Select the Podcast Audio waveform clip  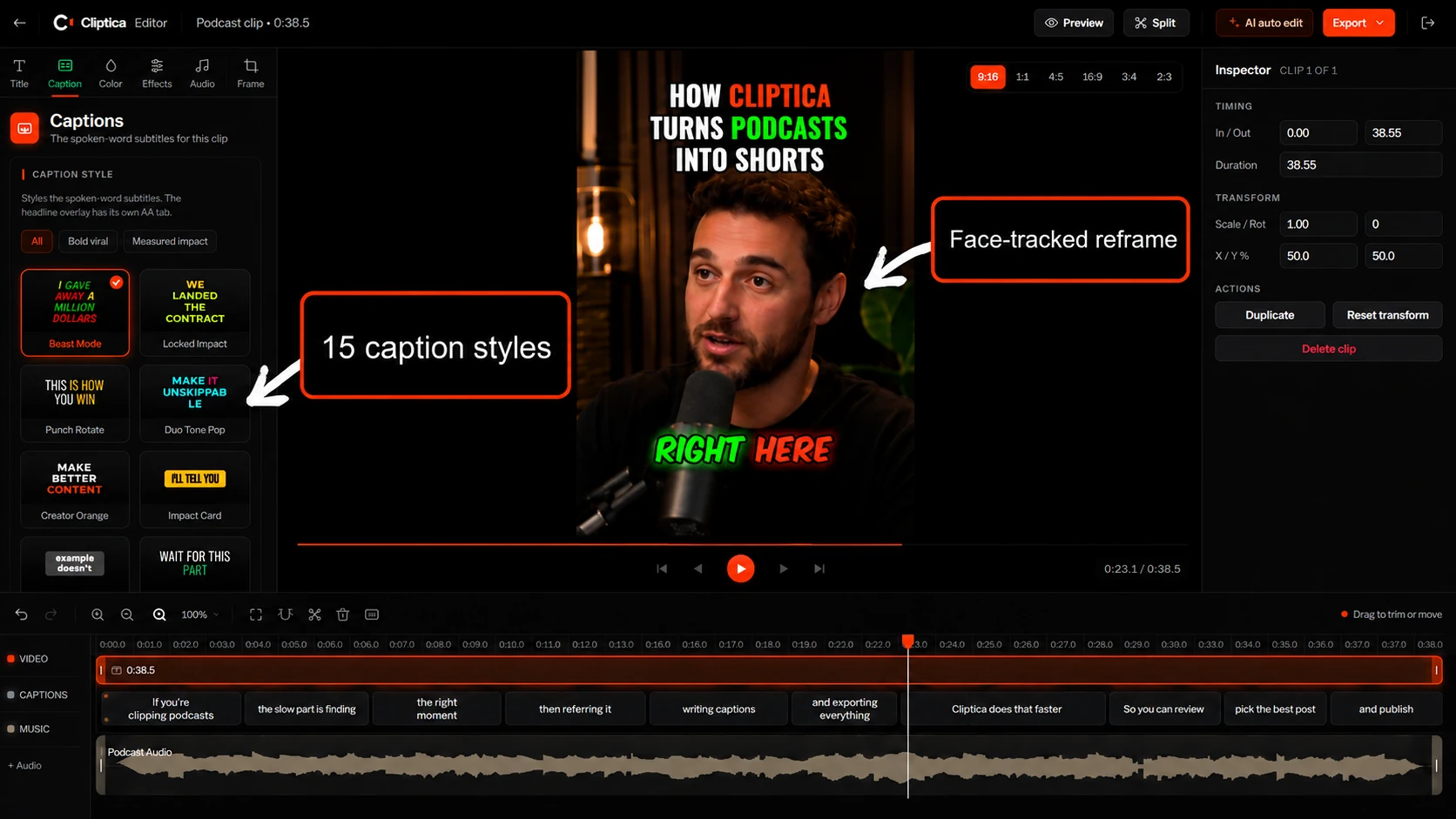[769, 765]
